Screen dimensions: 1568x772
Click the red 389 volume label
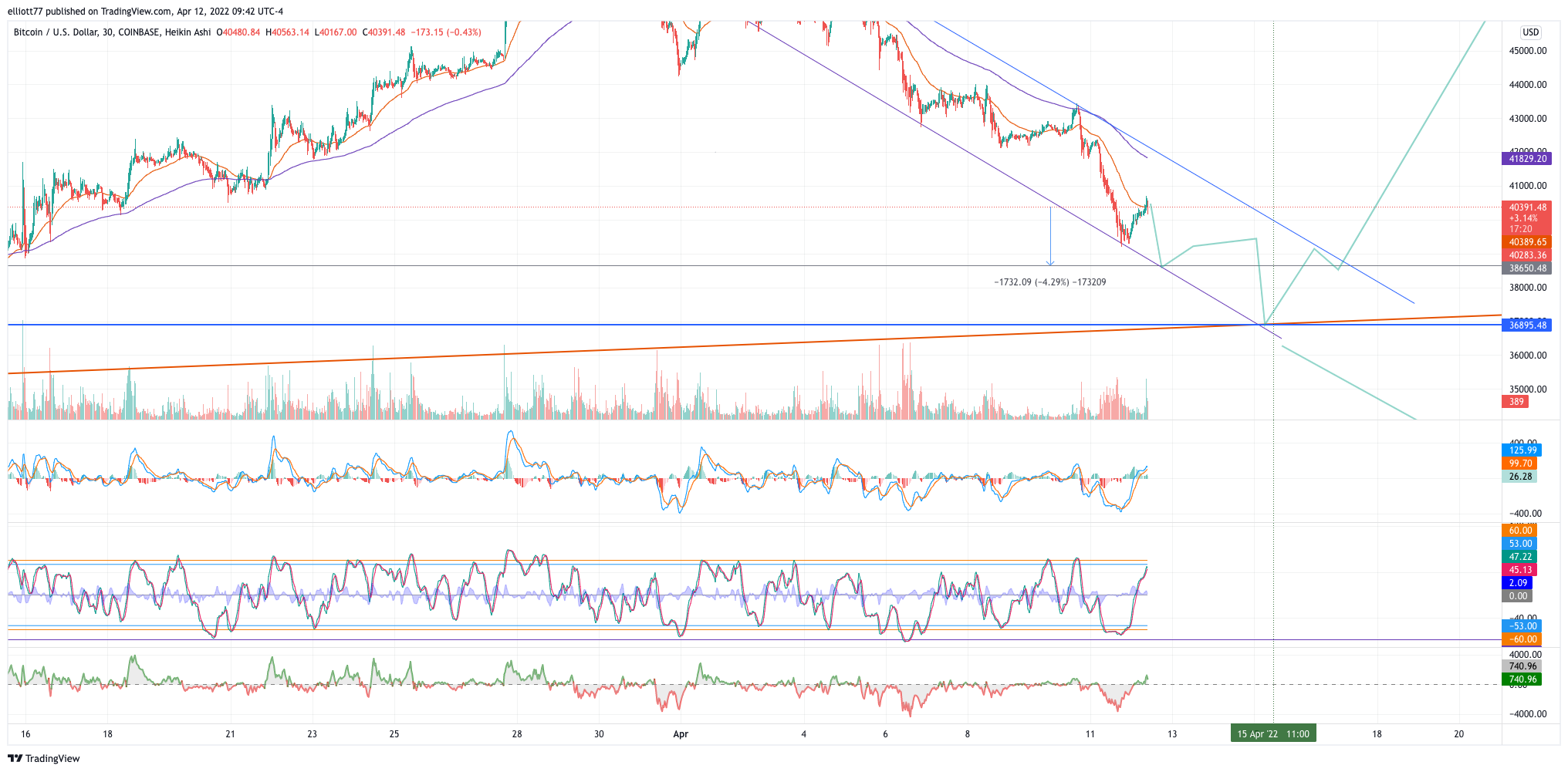point(1516,402)
